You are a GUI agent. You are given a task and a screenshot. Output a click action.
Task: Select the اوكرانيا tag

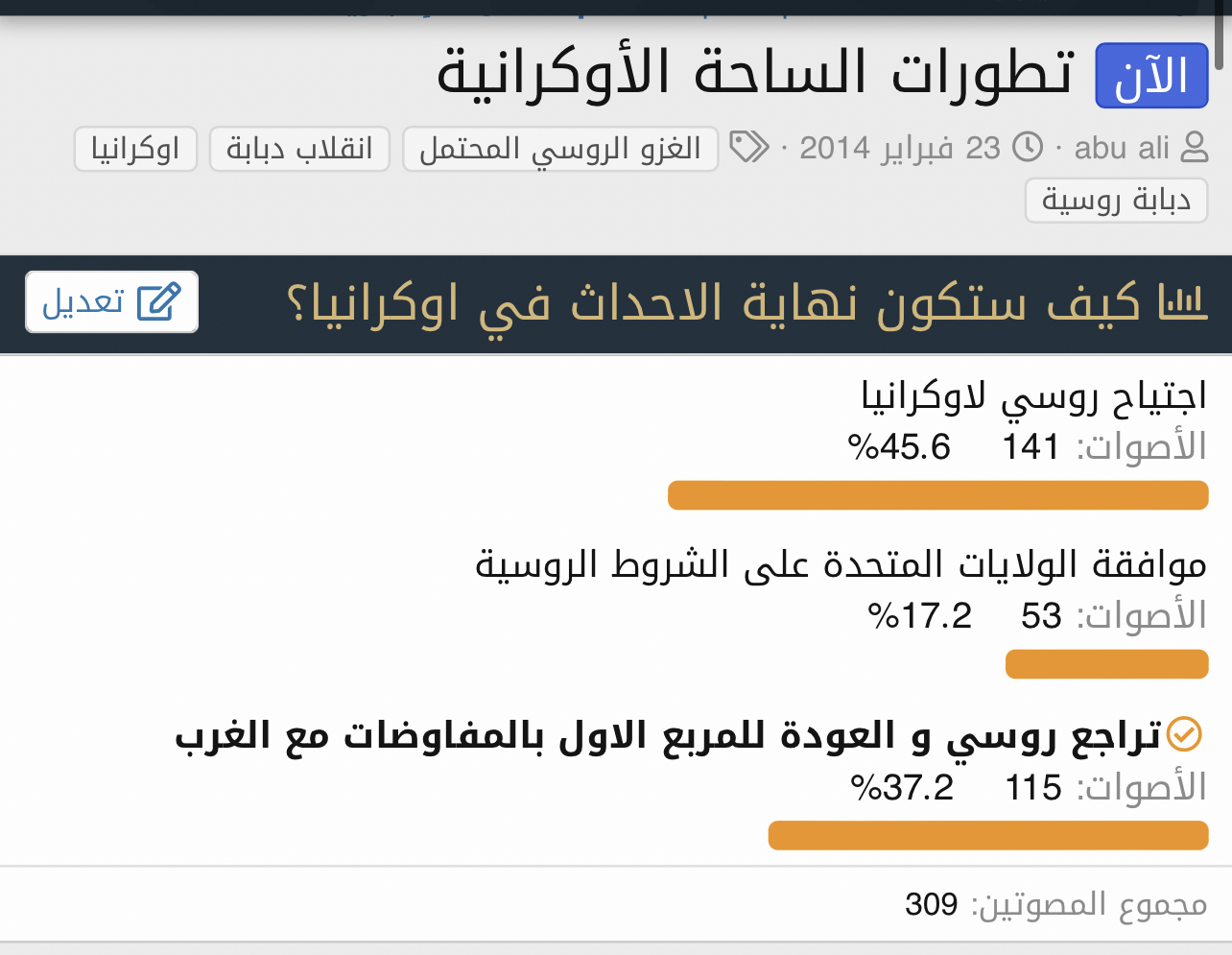[135, 149]
